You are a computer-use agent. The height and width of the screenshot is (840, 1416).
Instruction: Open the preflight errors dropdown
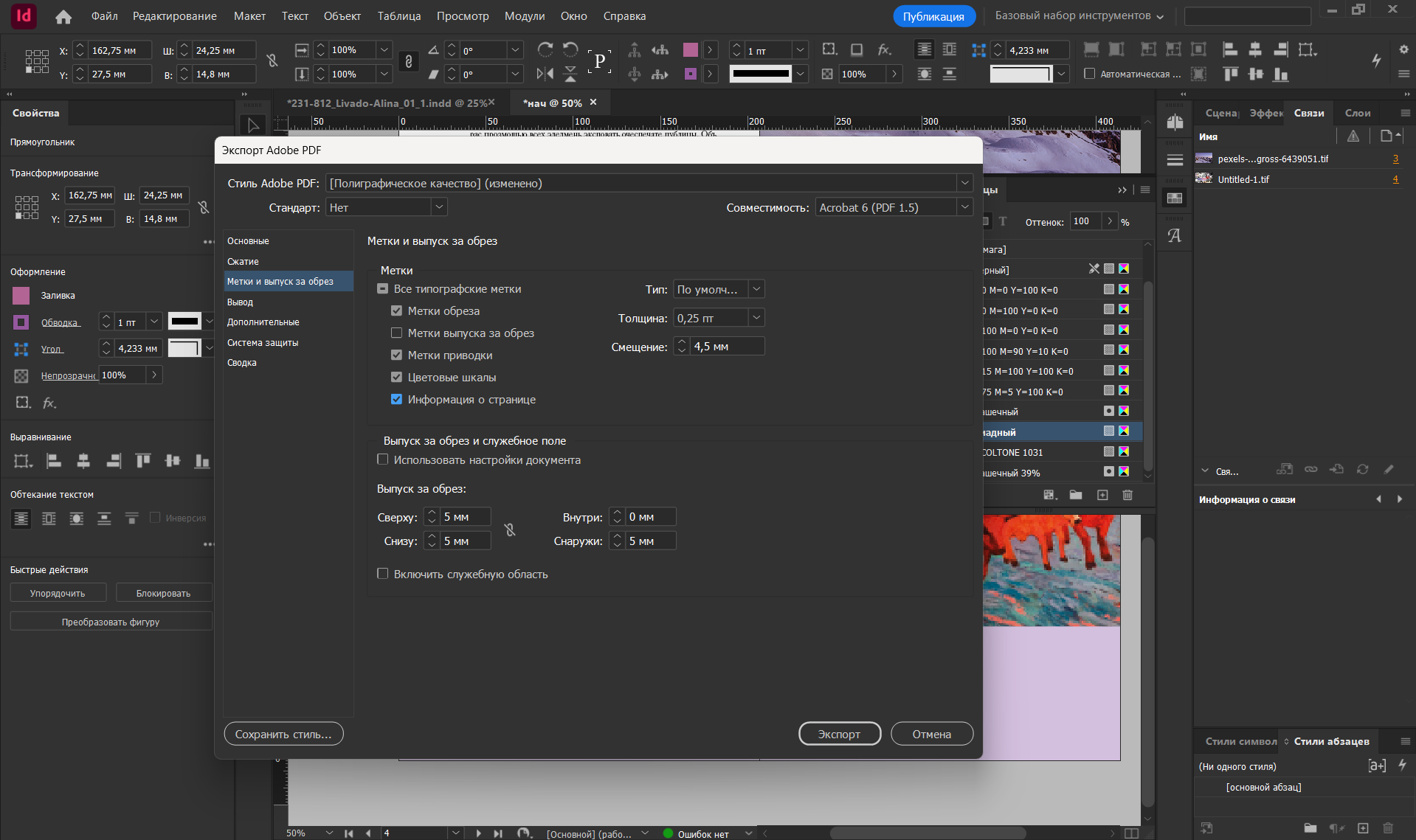click(x=749, y=833)
